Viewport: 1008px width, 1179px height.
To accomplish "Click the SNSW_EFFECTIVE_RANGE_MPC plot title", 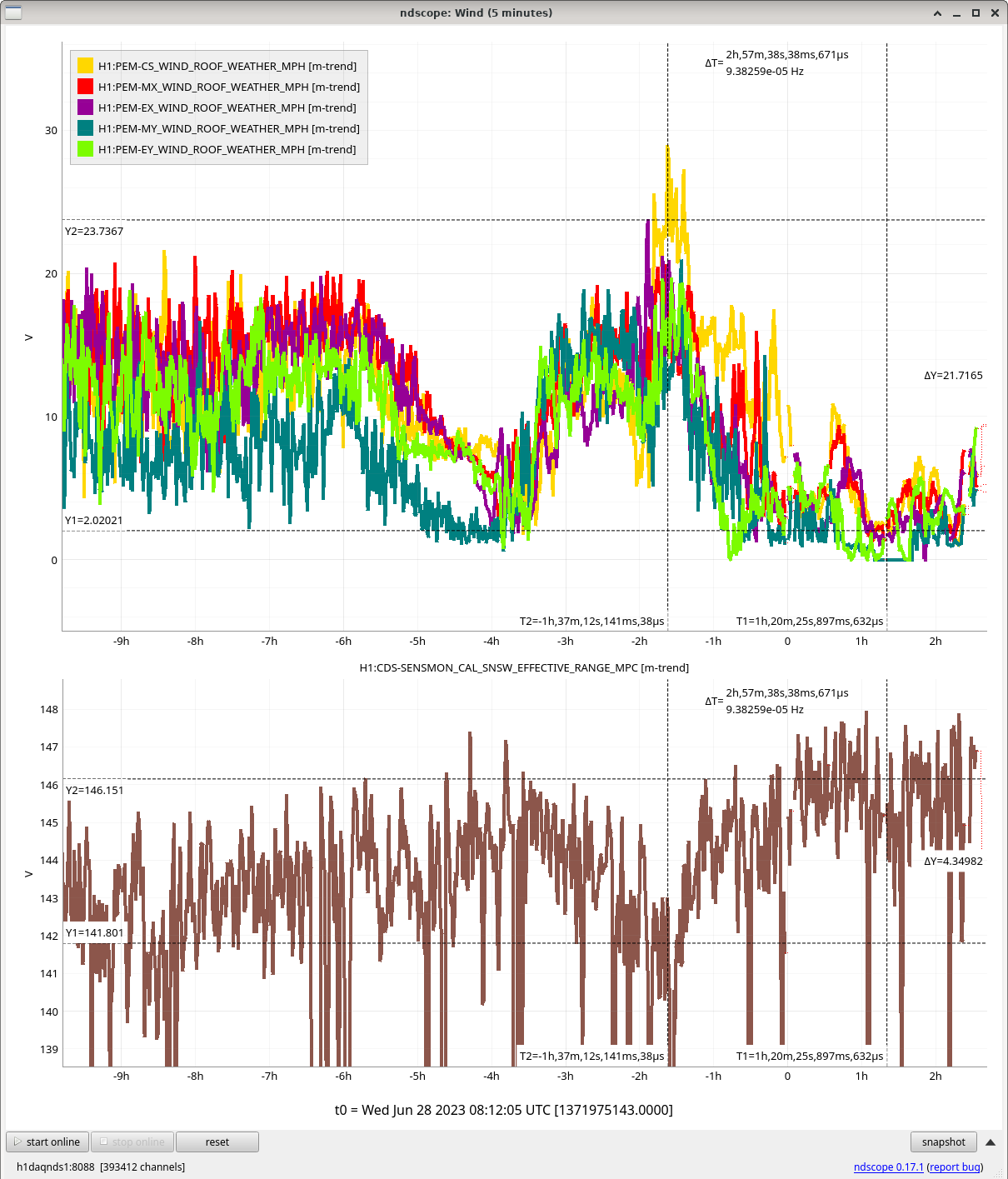I will pos(524,667).
